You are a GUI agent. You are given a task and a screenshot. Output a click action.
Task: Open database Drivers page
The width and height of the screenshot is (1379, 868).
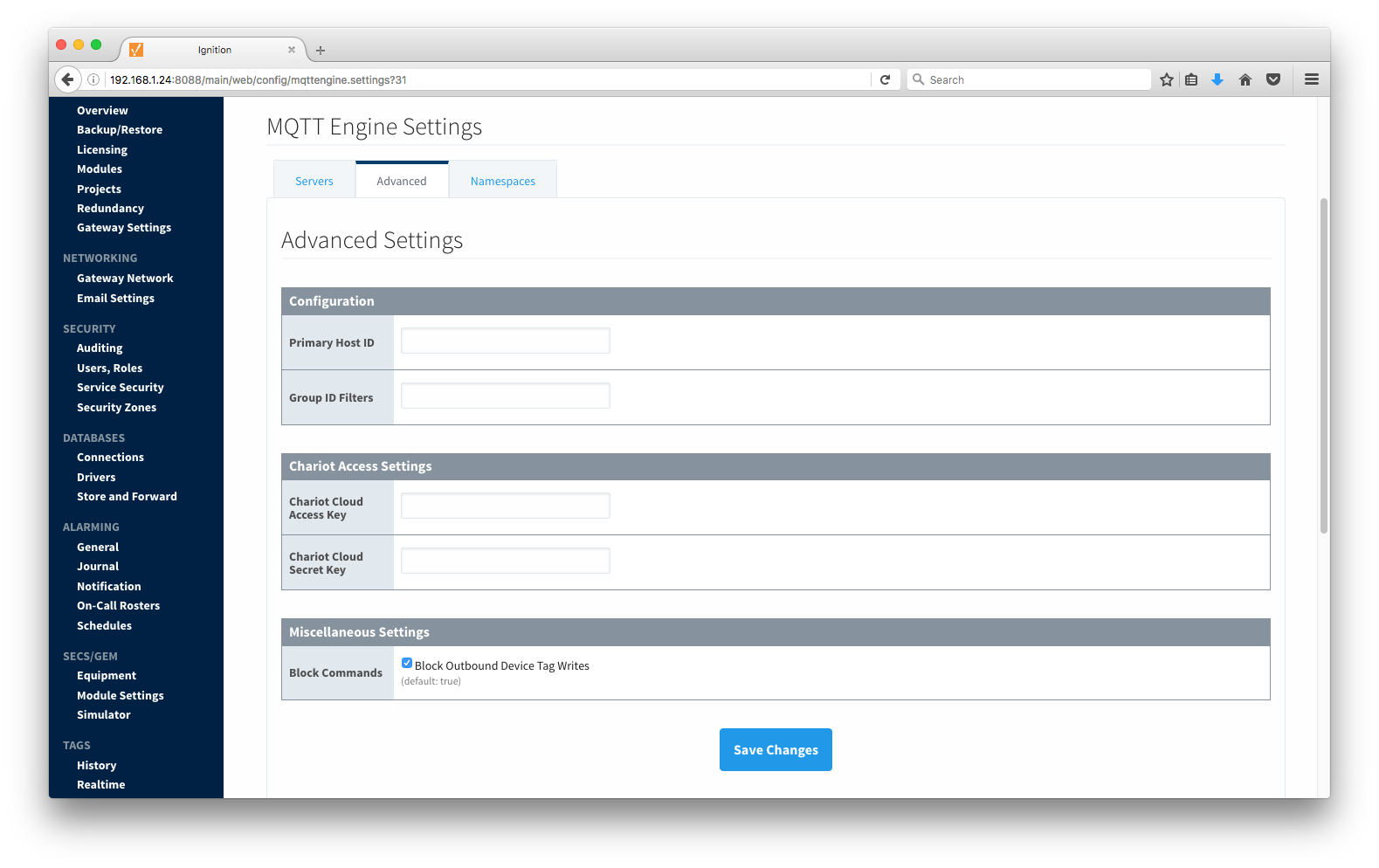point(96,478)
